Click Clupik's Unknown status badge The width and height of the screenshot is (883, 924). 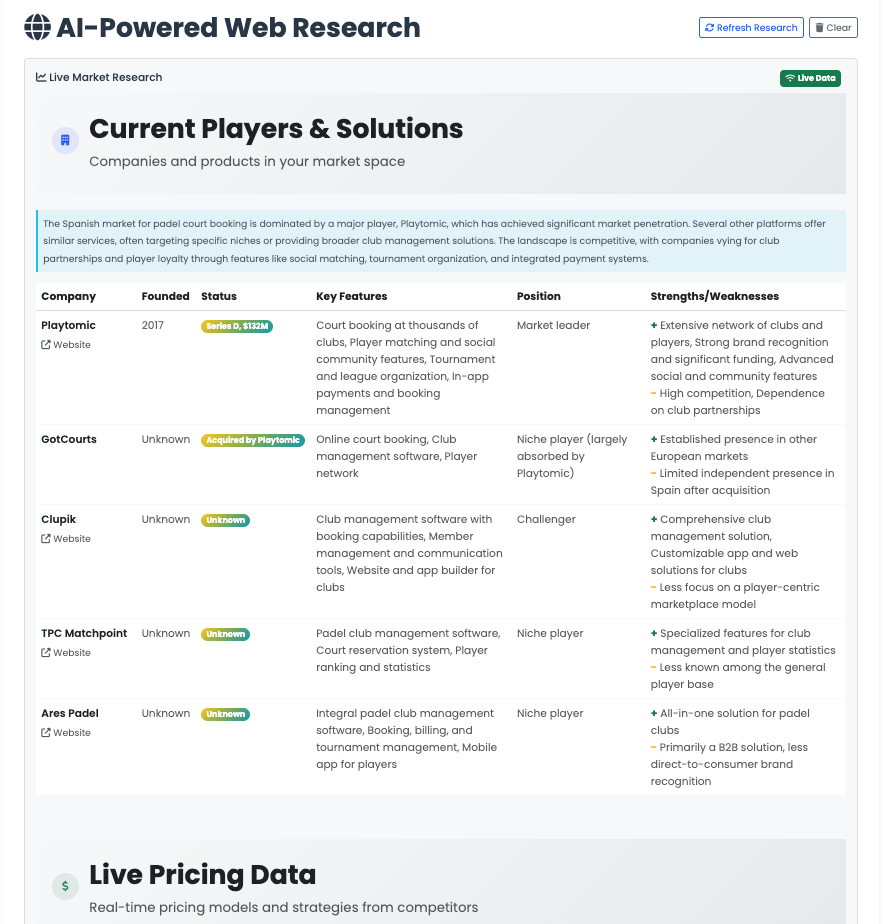click(x=225, y=519)
